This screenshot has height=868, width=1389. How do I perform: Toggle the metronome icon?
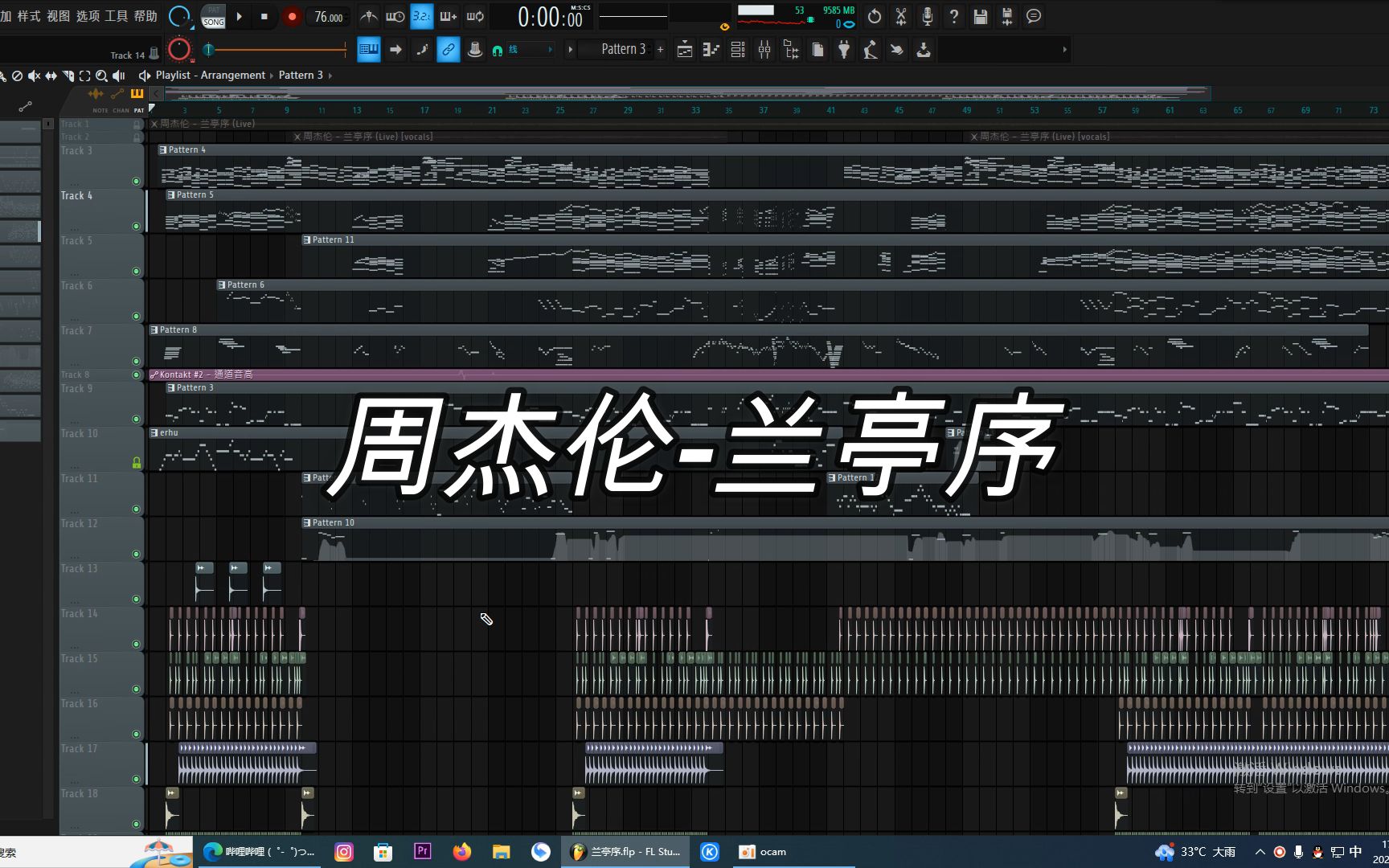368,16
